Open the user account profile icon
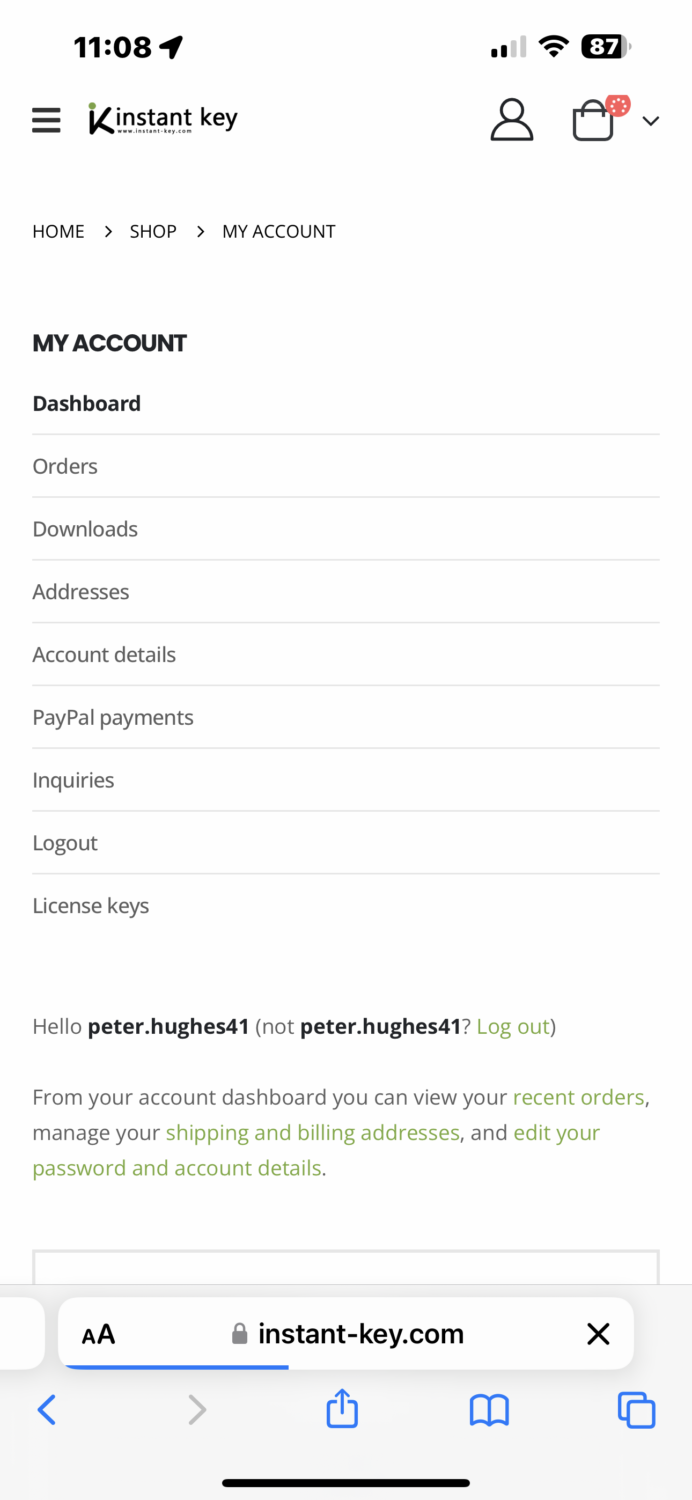 pyautogui.click(x=511, y=120)
